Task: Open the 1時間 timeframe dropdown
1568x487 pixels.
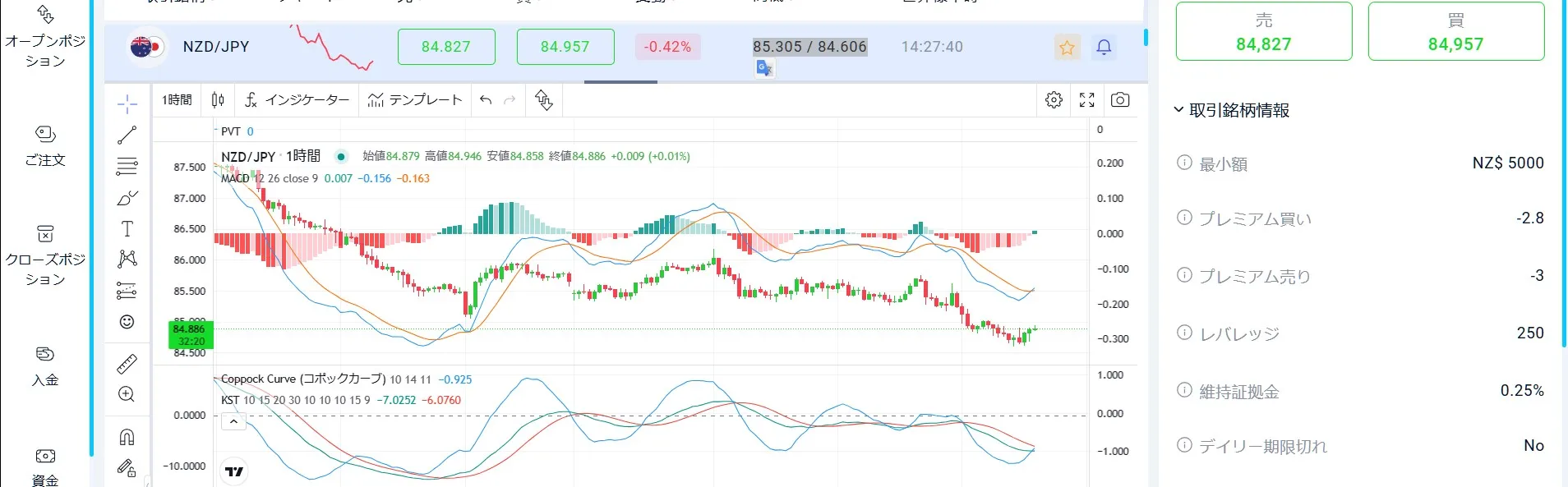Action: (x=177, y=100)
